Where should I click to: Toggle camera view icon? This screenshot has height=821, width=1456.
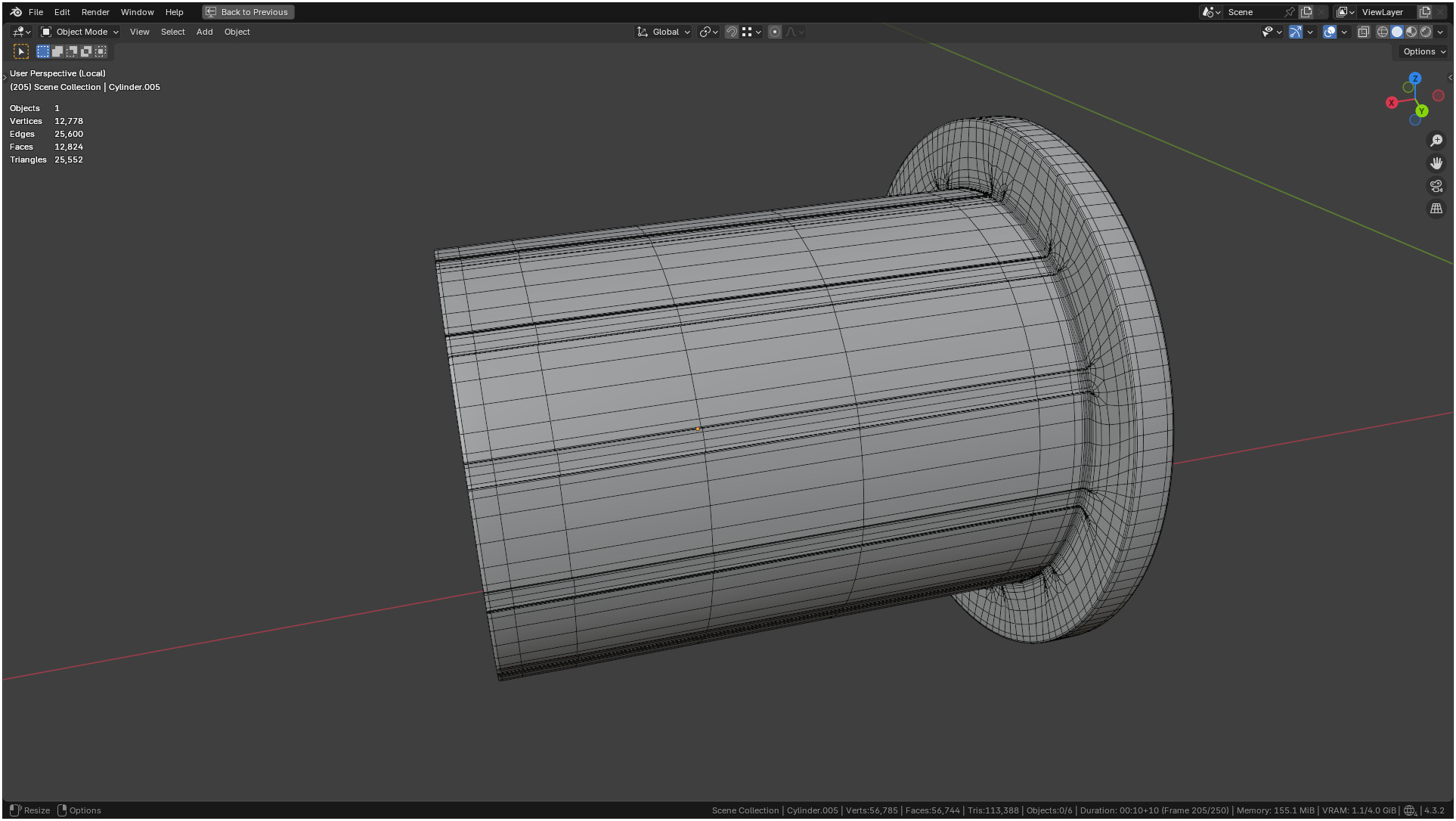pos(1436,186)
